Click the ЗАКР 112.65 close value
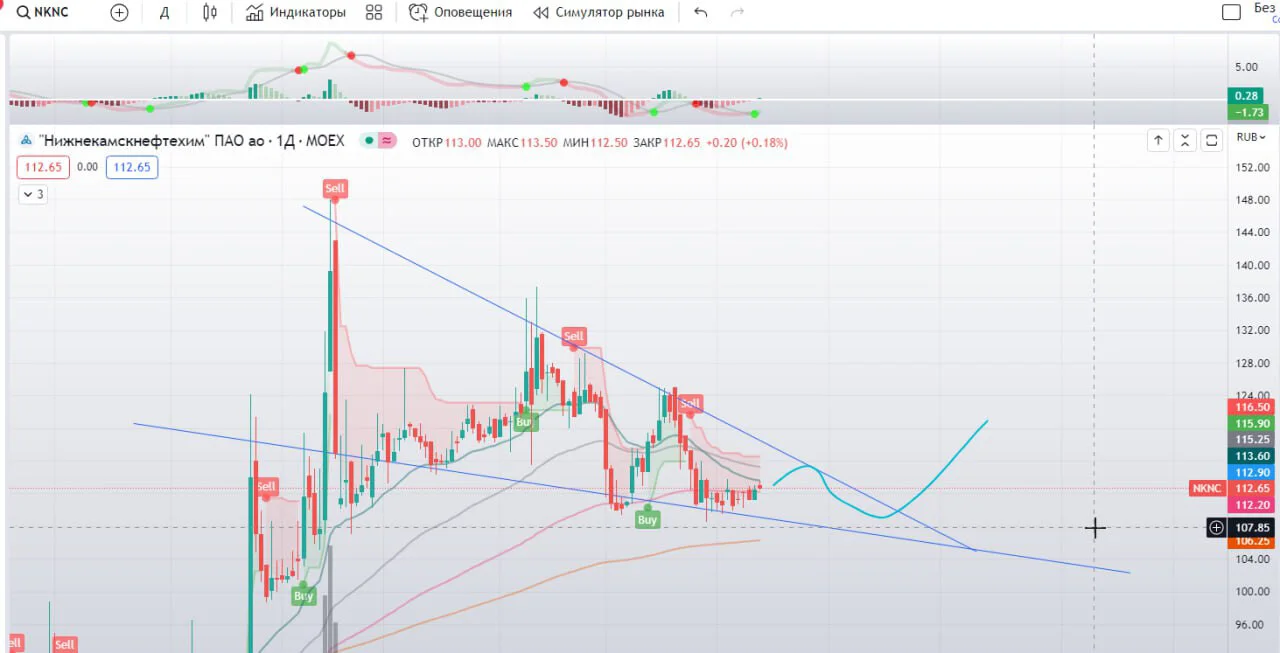 click(x=666, y=143)
